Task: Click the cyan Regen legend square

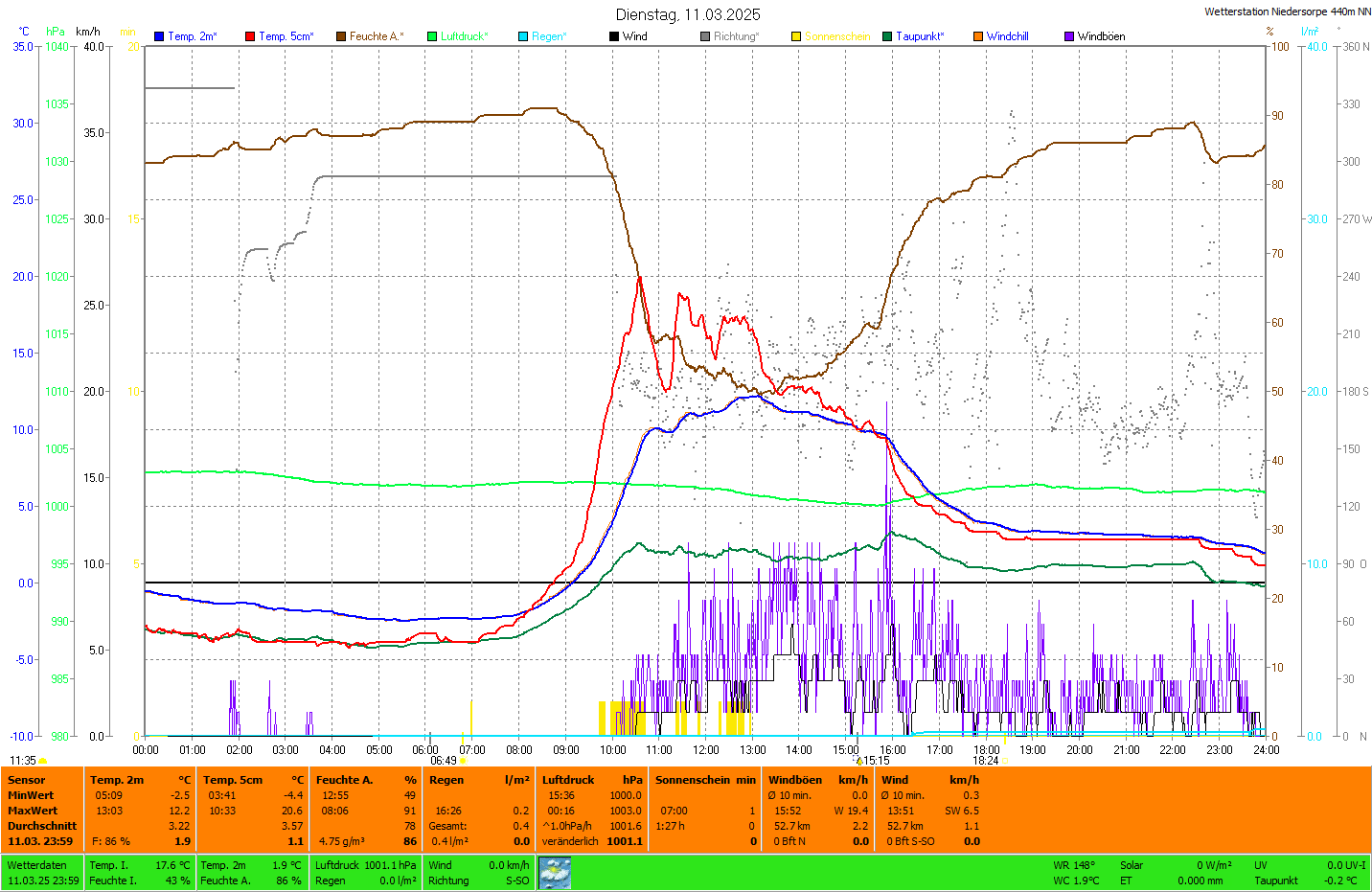Action: point(523,36)
